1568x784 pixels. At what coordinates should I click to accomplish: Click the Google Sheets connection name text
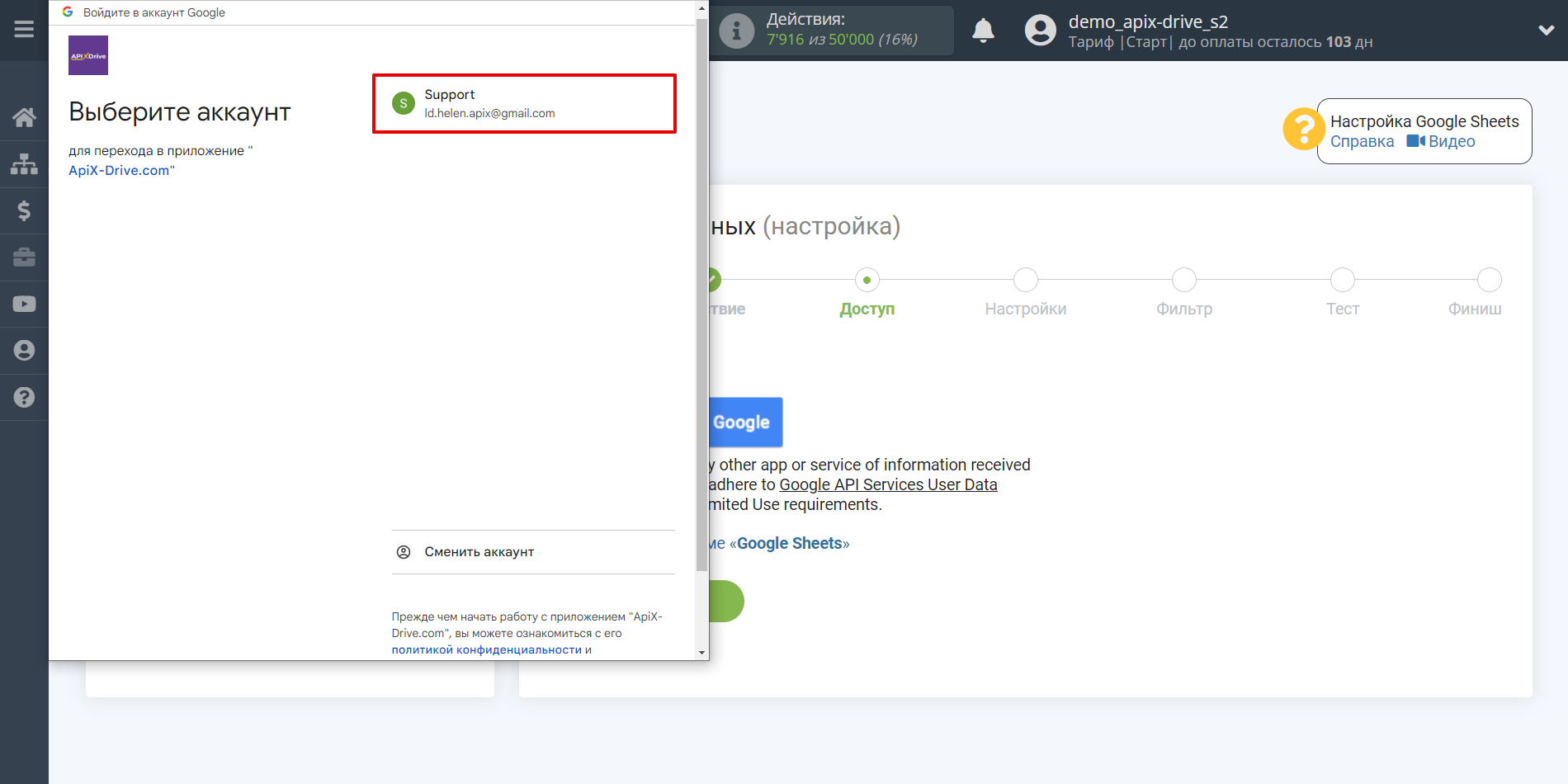click(789, 543)
